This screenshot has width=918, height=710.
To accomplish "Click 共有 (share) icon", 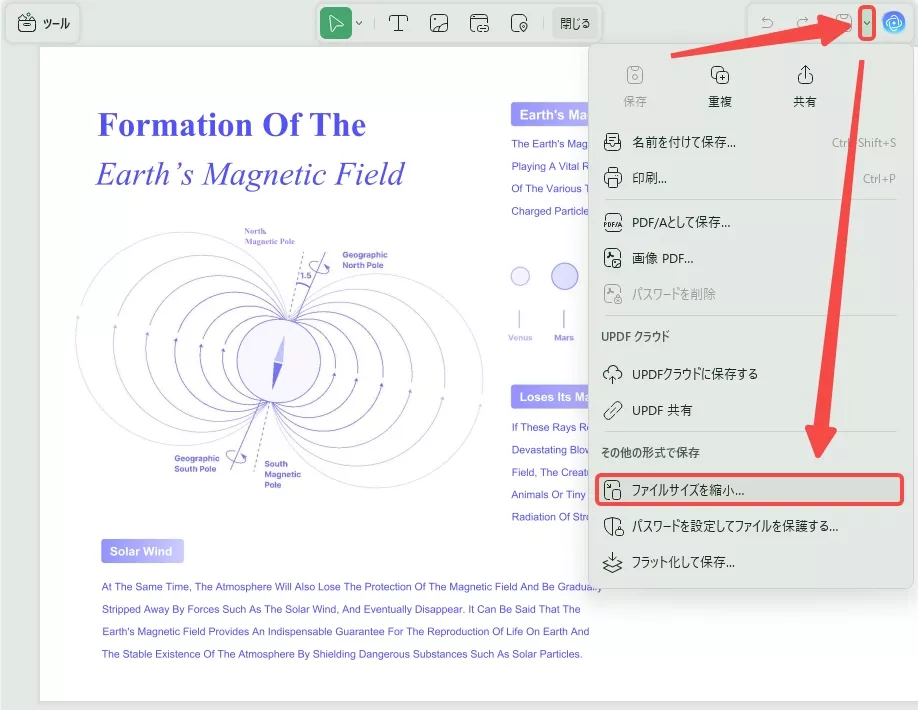I will tap(805, 87).
